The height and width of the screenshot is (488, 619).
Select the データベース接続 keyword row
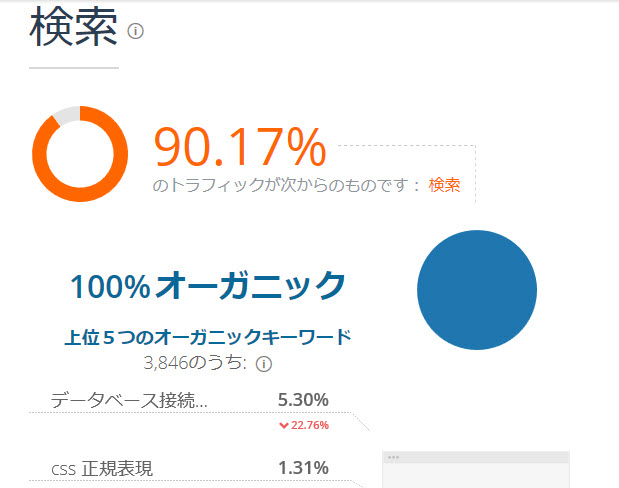[x=189, y=400]
